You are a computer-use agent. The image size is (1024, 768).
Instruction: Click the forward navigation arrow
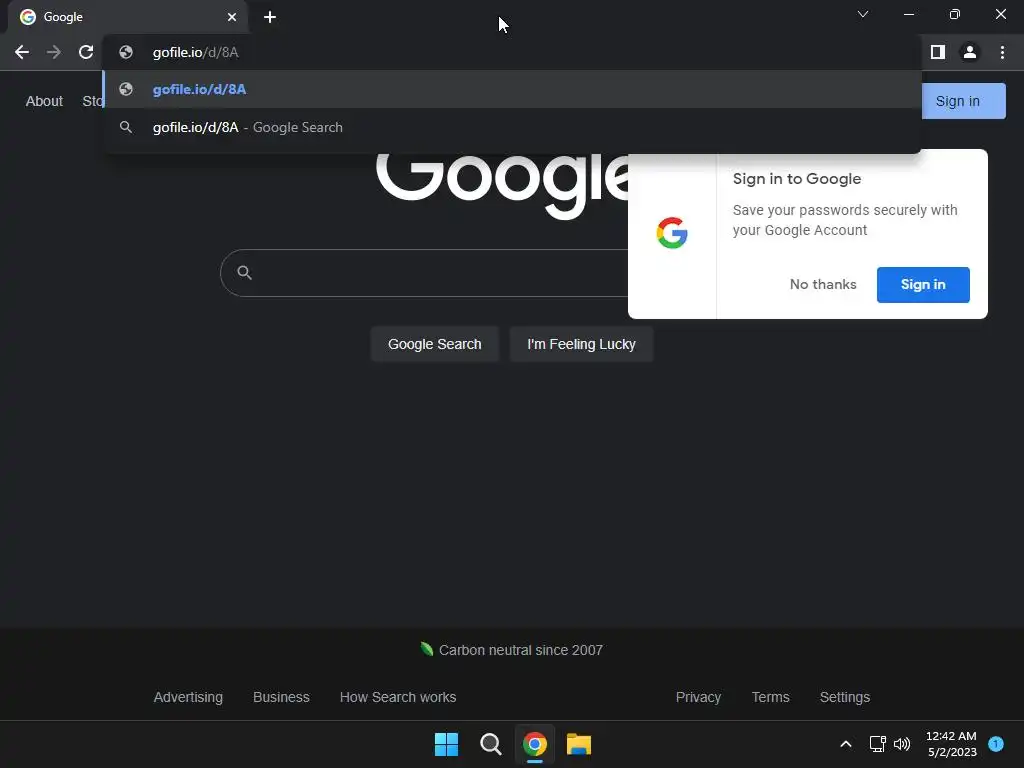[54, 52]
